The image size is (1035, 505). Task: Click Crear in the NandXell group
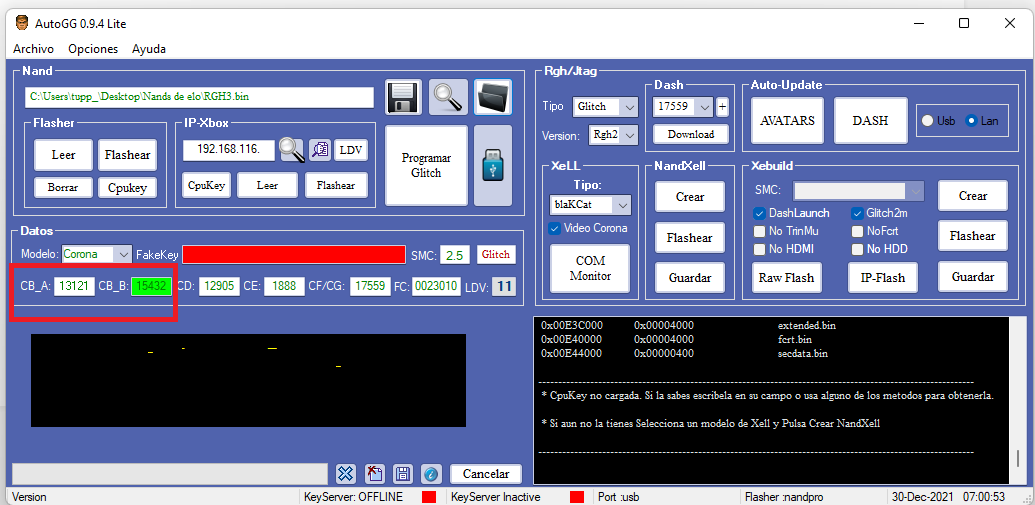pos(690,197)
